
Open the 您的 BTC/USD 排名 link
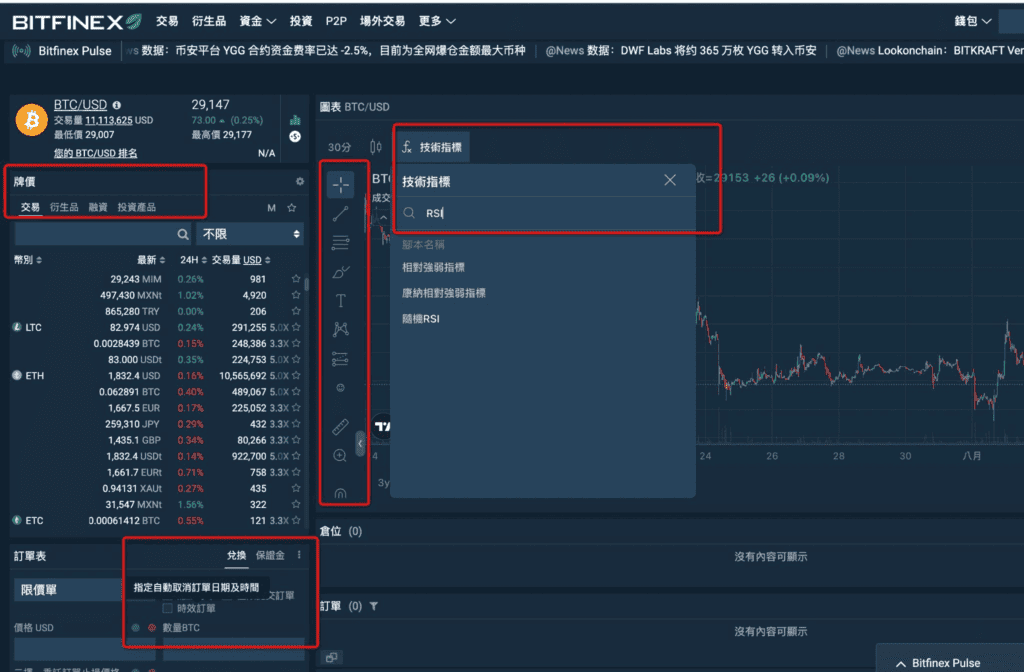coord(95,153)
